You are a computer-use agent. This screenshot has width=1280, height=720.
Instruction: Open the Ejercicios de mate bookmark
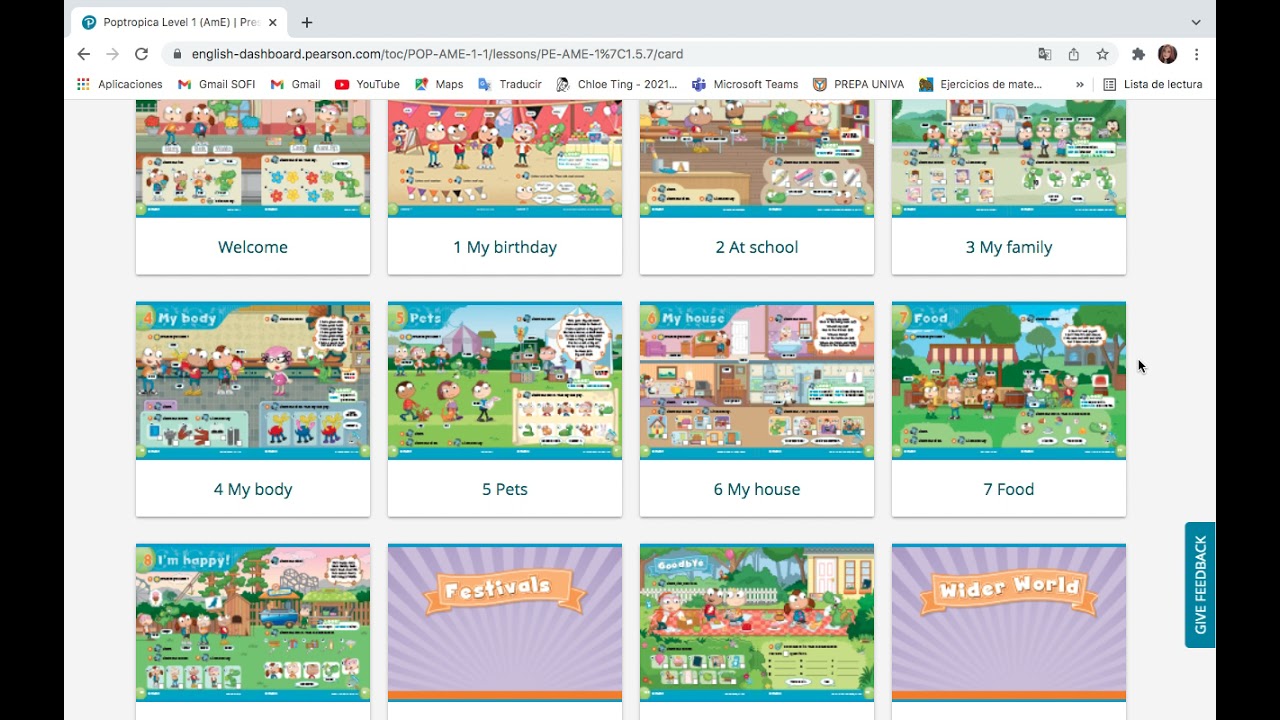click(980, 84)
